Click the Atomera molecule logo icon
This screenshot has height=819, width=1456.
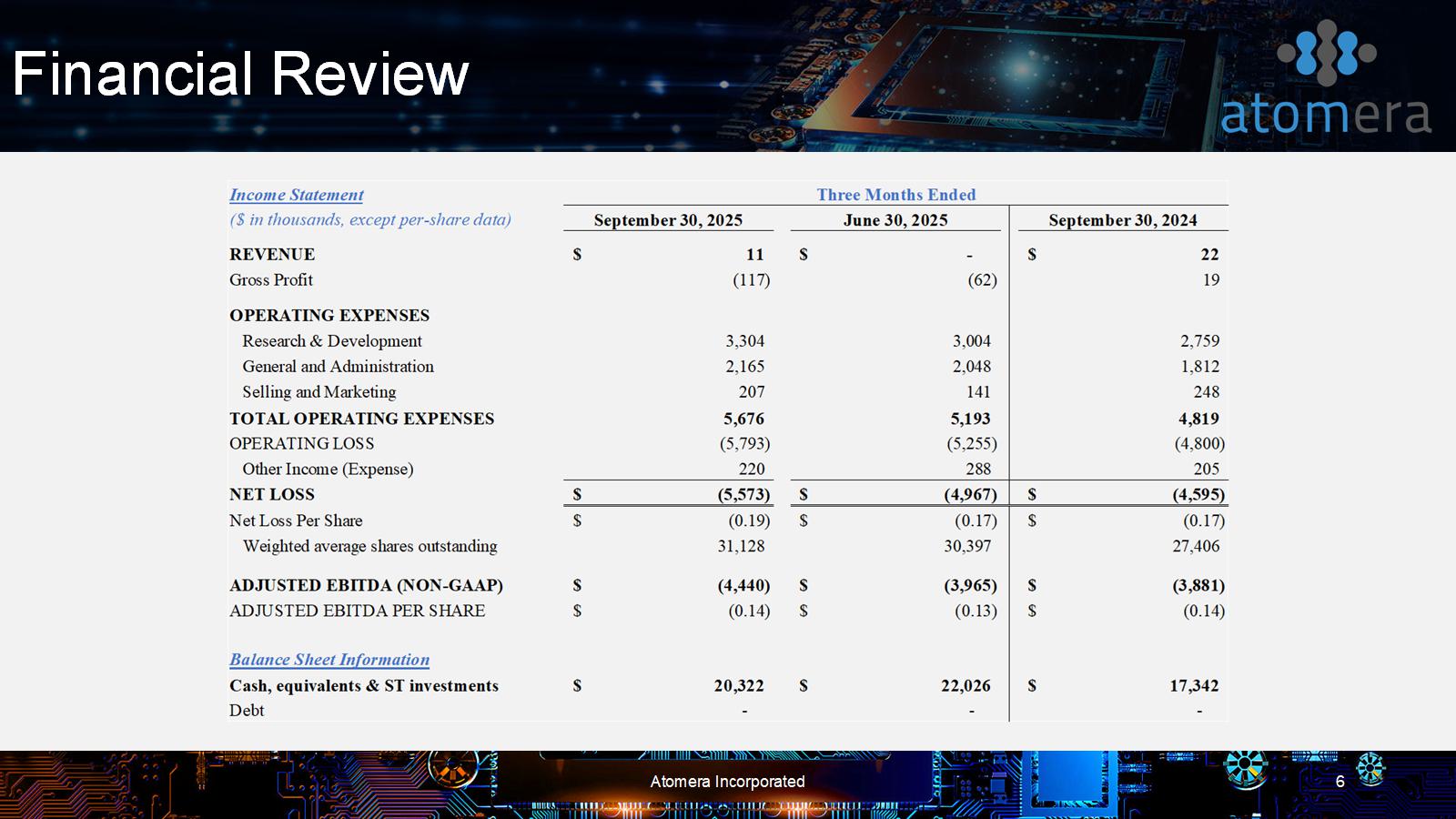click(x=1326, y=52)
